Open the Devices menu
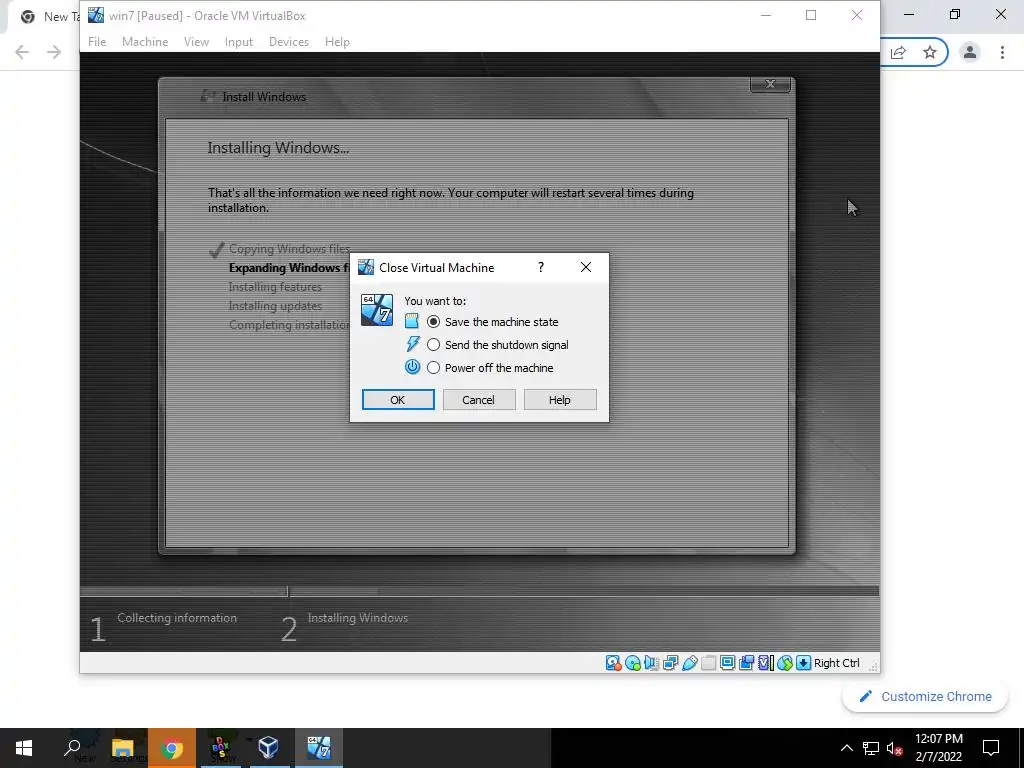 pos(289,42)
